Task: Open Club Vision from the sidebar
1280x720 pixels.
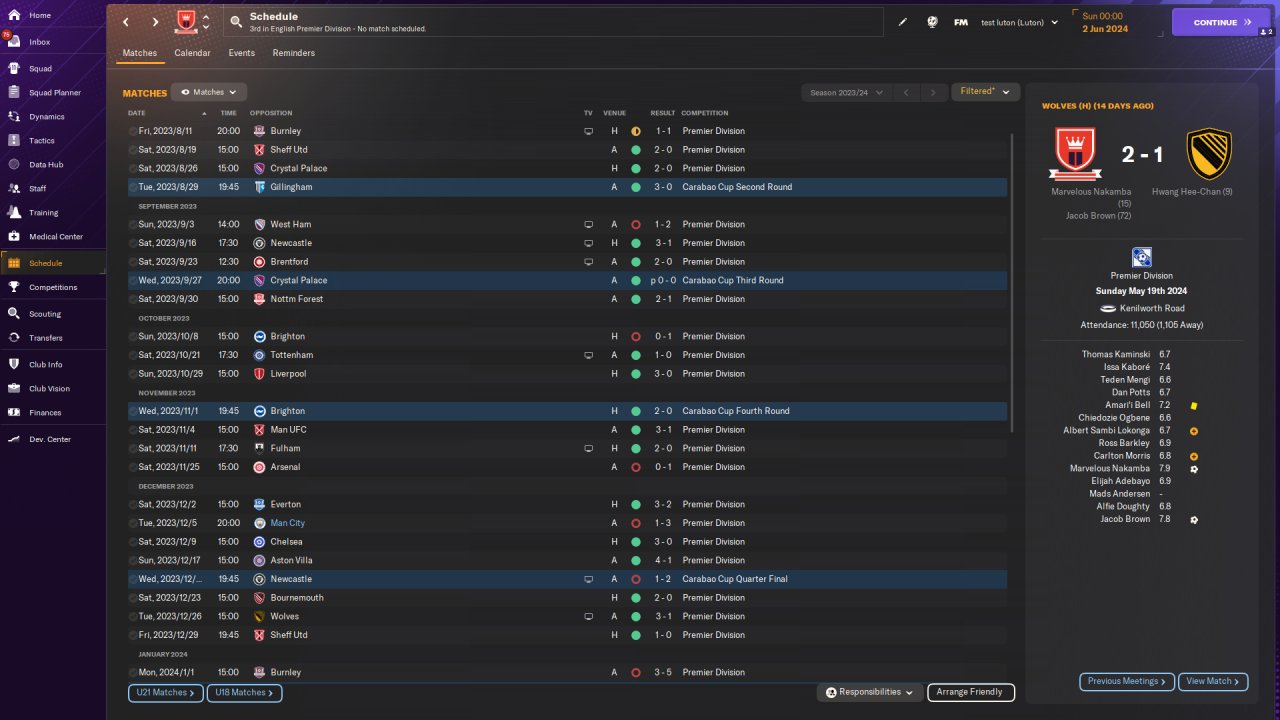Action: click(49, 388)
